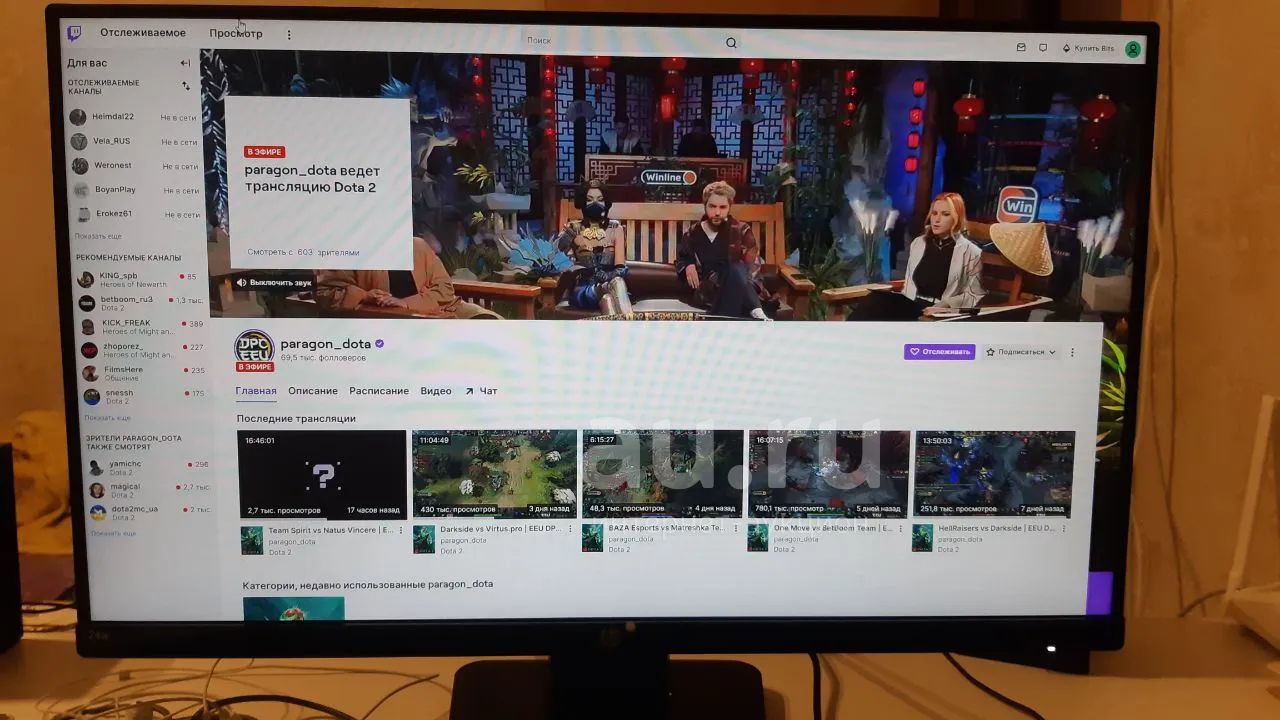Screen dimensions: 1280x720
Task: Open the recent category cover under Категории
Action: 294,609
